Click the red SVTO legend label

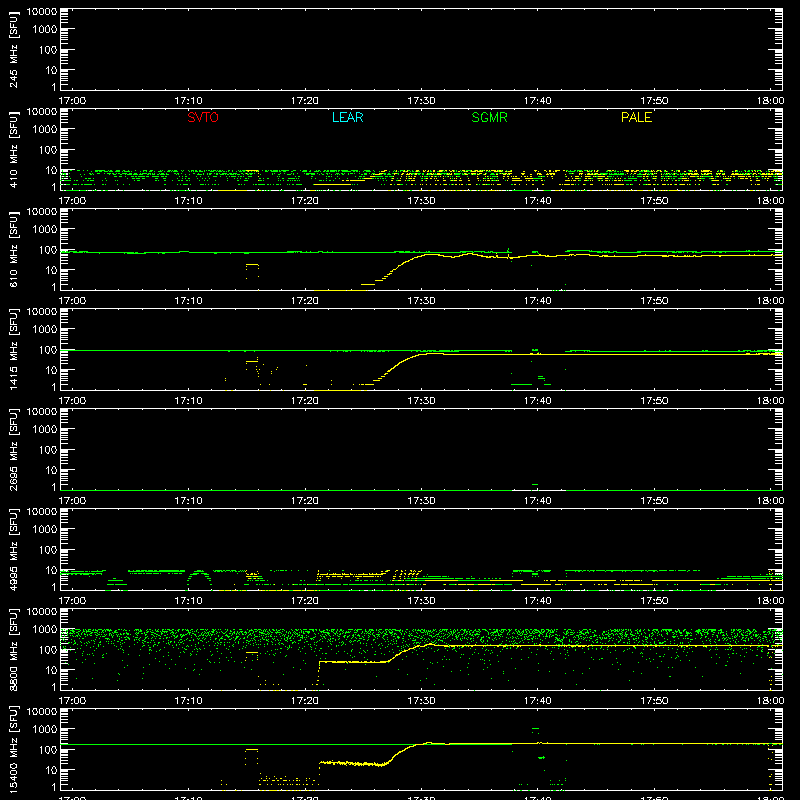tap(203, 117)
